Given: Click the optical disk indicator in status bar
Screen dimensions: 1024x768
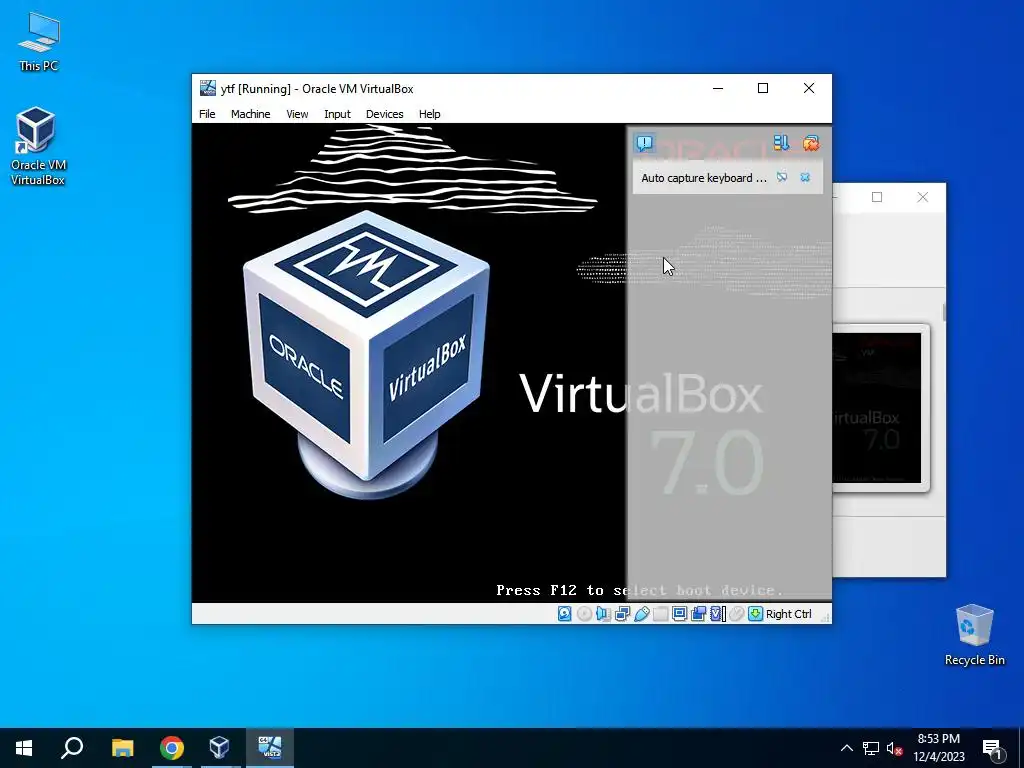Looking at the screenshot, I should pos(584,614).
